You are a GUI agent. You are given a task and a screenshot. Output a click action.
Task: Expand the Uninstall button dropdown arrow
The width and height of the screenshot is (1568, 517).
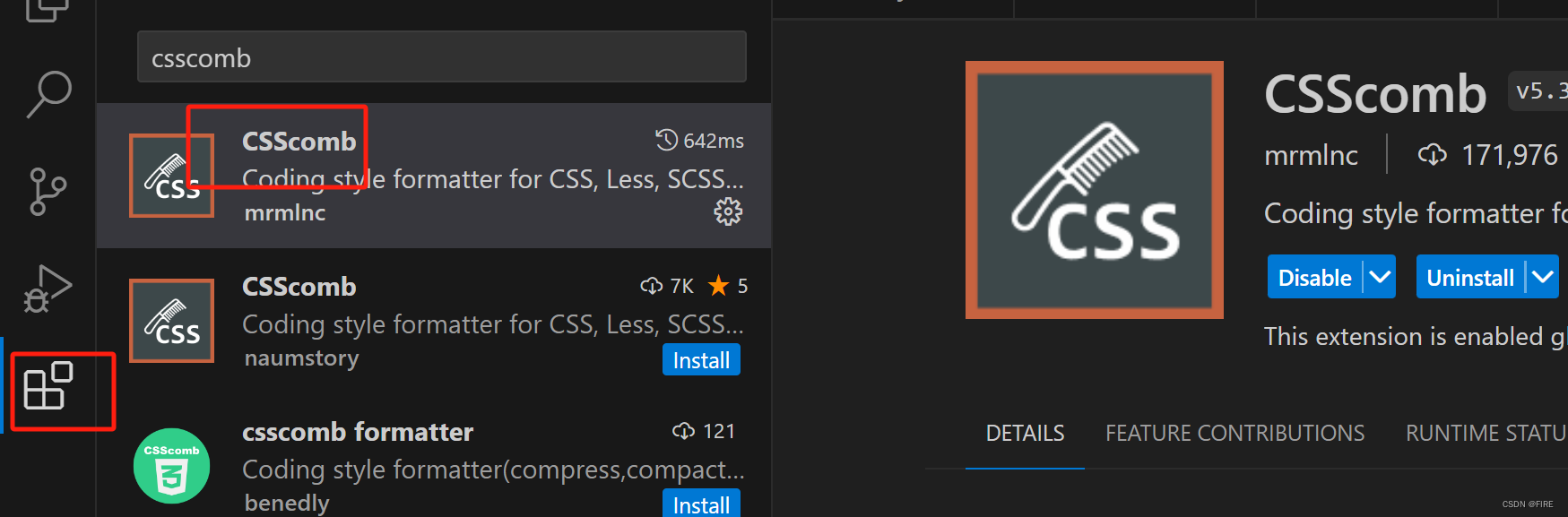coord(1543,277)
